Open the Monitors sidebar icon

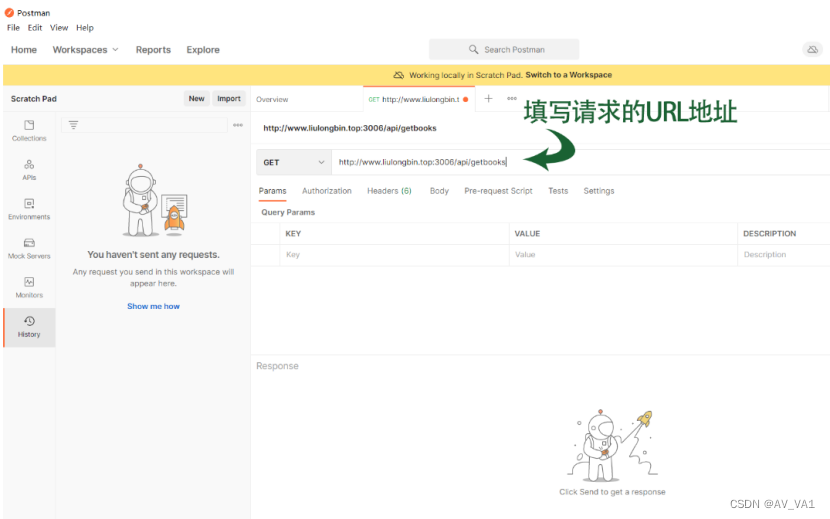29,287
